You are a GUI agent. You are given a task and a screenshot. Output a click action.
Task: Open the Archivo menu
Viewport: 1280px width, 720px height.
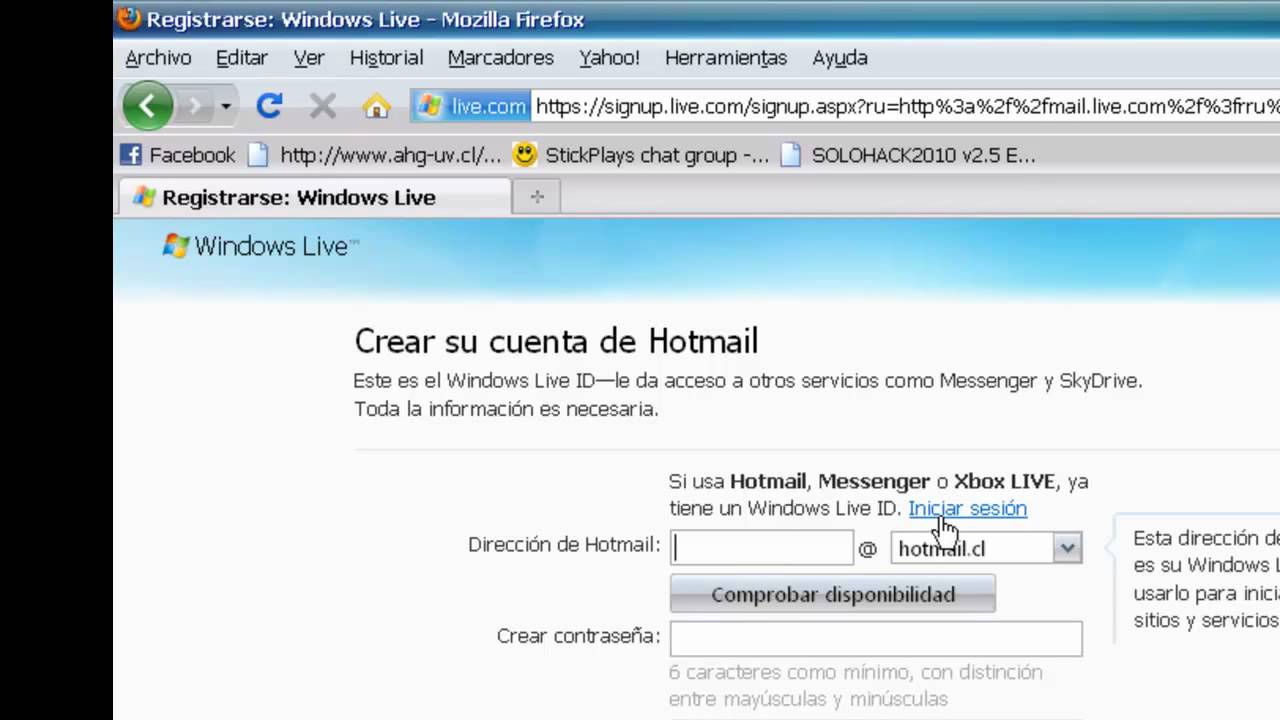coord(158,58)
